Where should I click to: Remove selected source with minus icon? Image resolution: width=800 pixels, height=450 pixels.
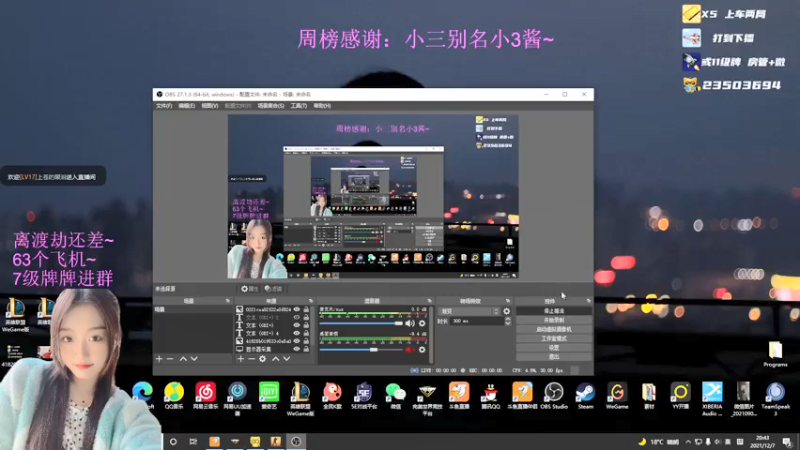(252, 359)
